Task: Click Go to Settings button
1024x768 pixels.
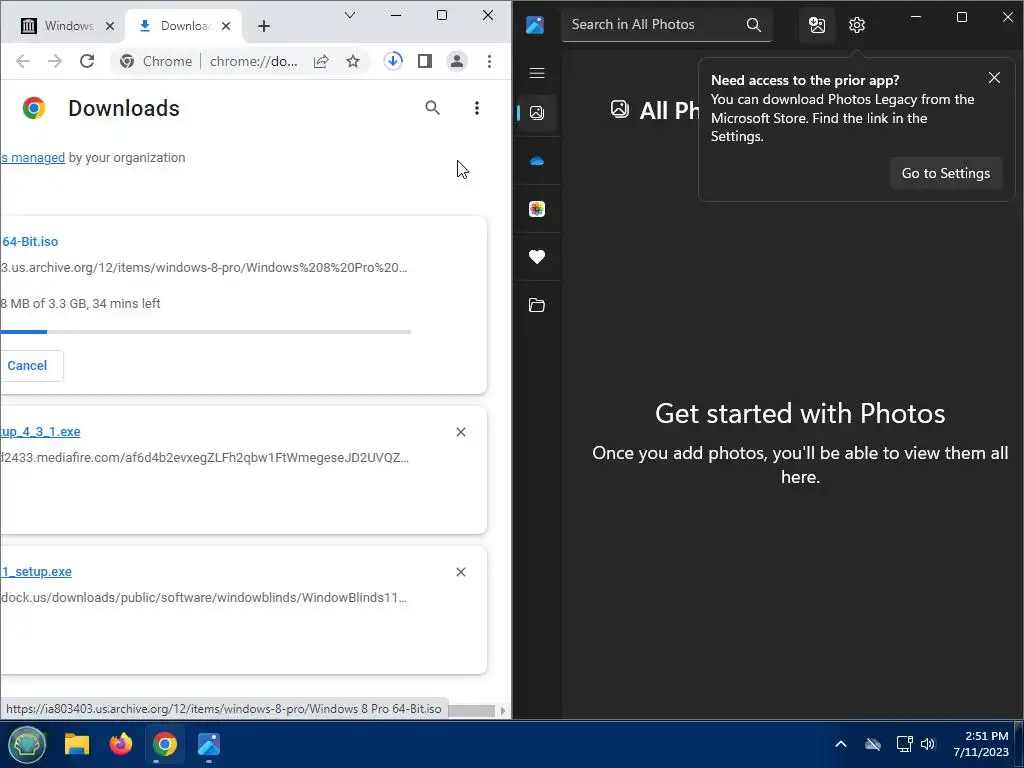Action: (946, 173)
